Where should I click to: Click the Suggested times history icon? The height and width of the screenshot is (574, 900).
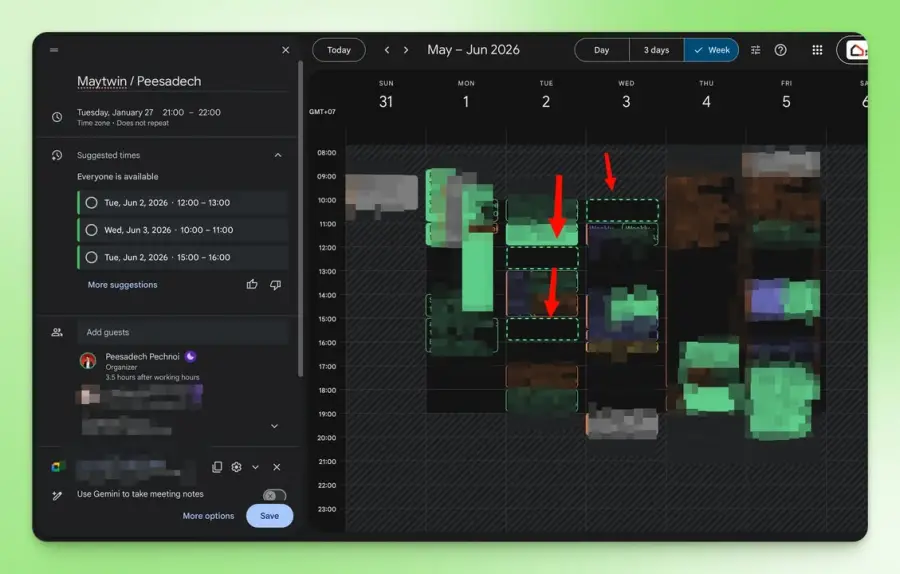(57, 155)
